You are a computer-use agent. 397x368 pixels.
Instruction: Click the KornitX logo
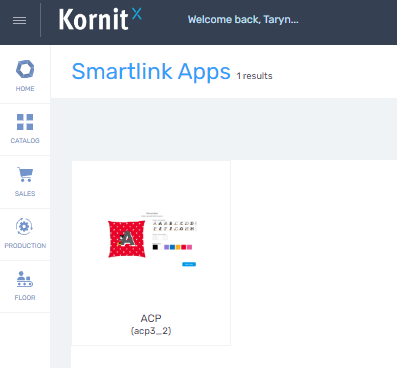tap(100, 19)
